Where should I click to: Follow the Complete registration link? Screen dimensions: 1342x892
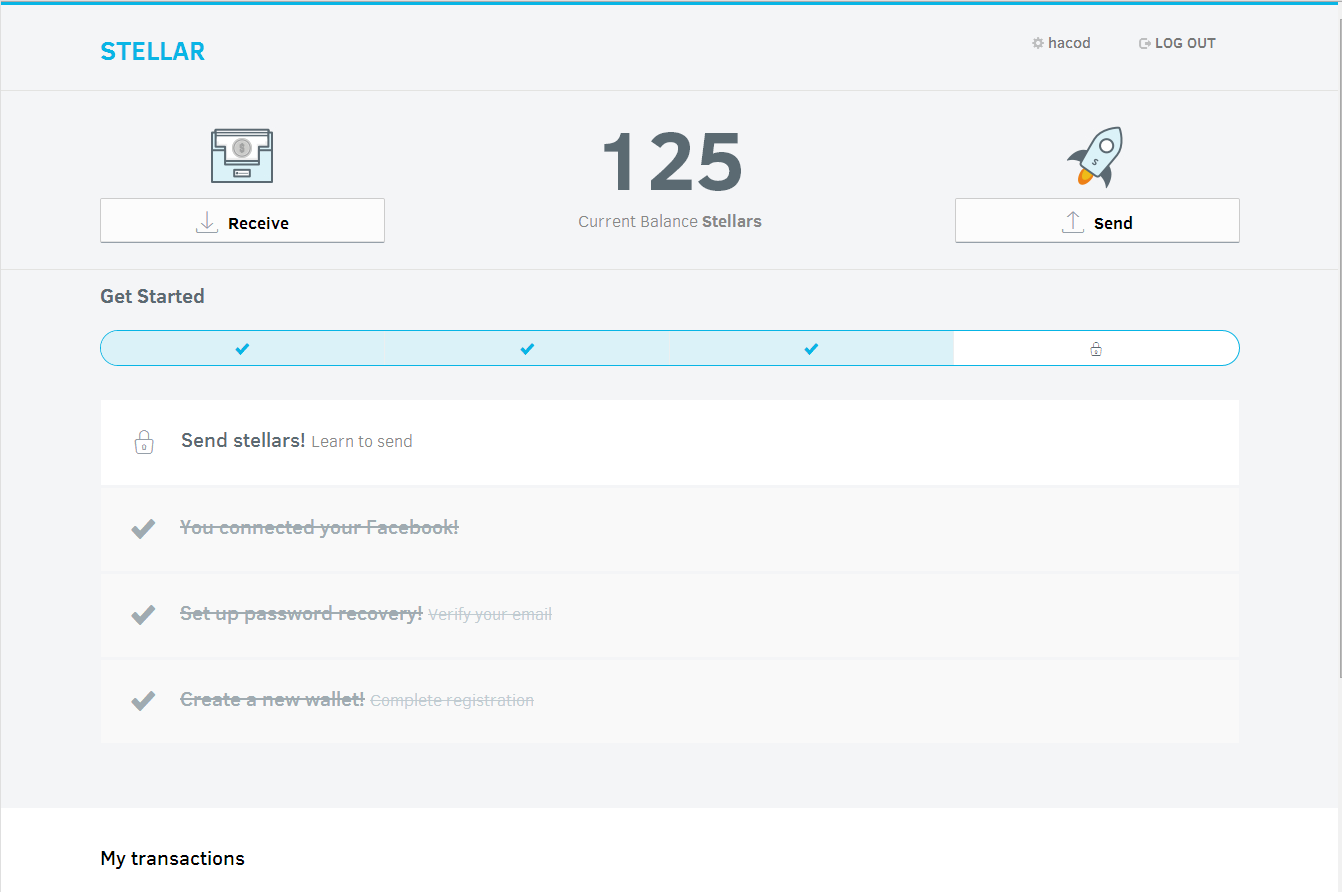click(452, 700)
